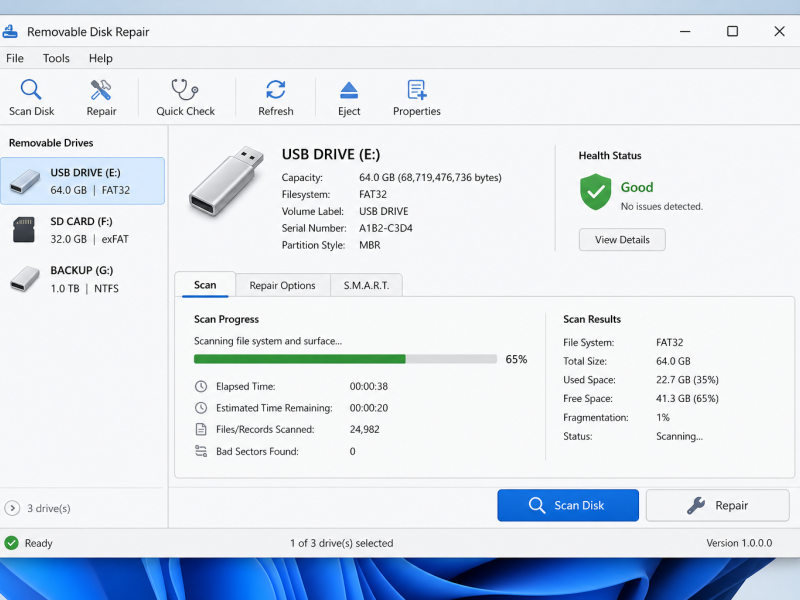
Task: Select the Repair tools toolbar icon
Action: tap(101, 89)
